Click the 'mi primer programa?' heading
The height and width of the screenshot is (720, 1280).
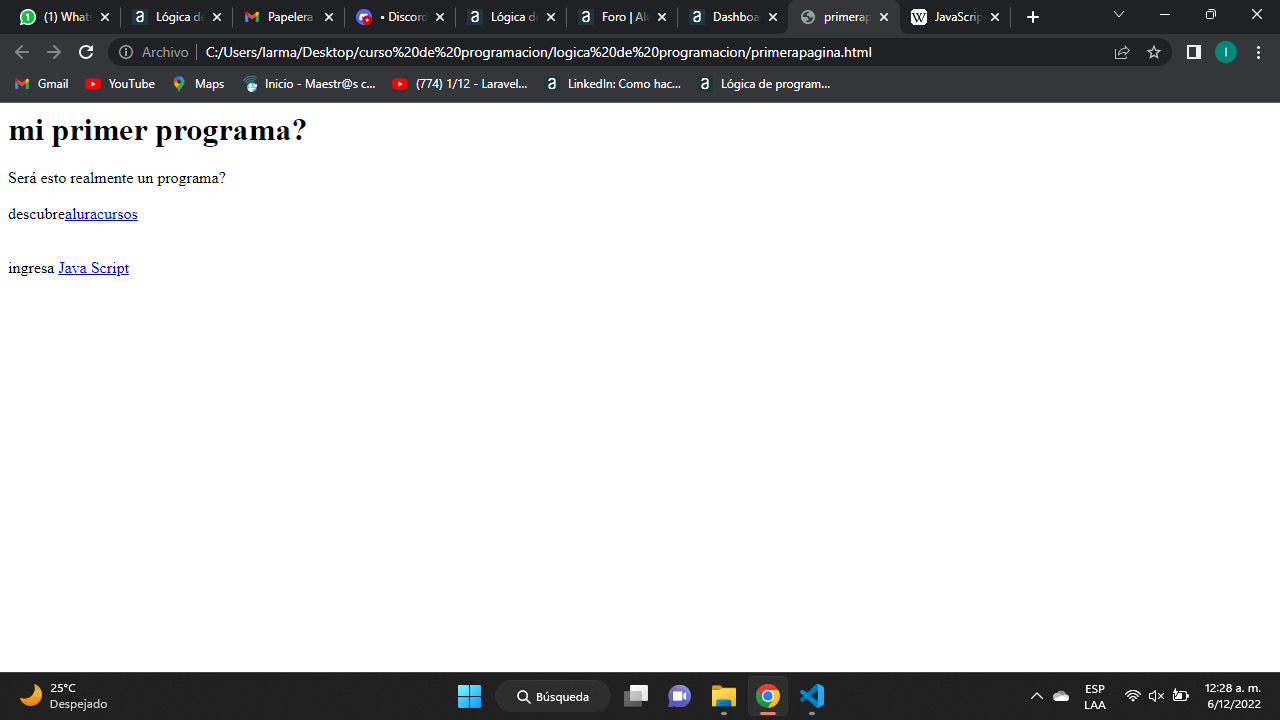[x=157, y=130]
